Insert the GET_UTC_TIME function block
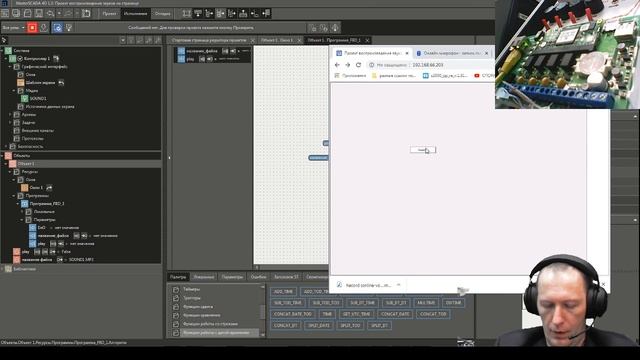The width and height of the screenshot is (640, 360). 356,314
